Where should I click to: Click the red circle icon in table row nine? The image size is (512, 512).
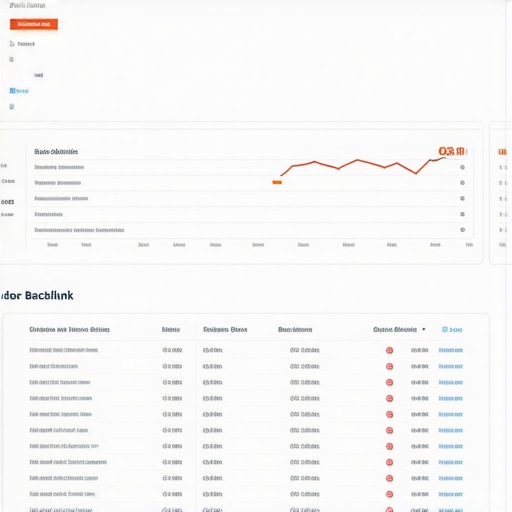click(389, 478)
